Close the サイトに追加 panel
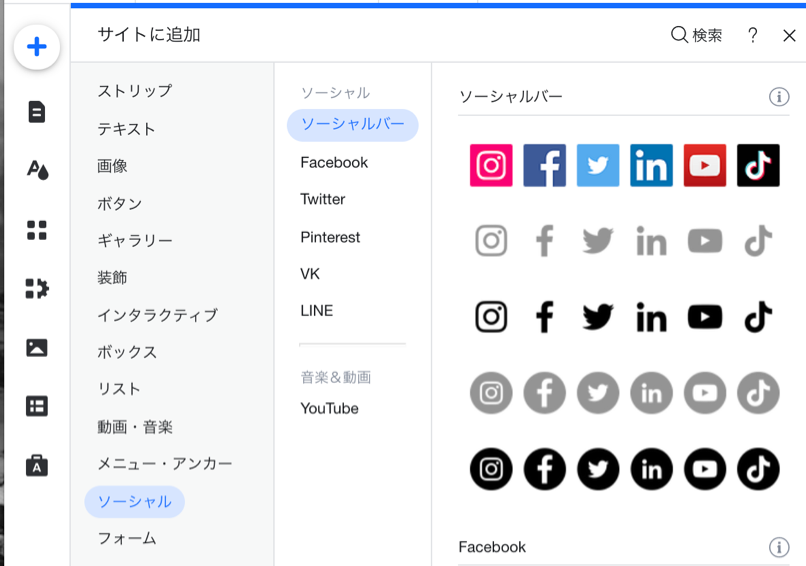The width and height of the screenshot is (806, 566). pos(789,35)
